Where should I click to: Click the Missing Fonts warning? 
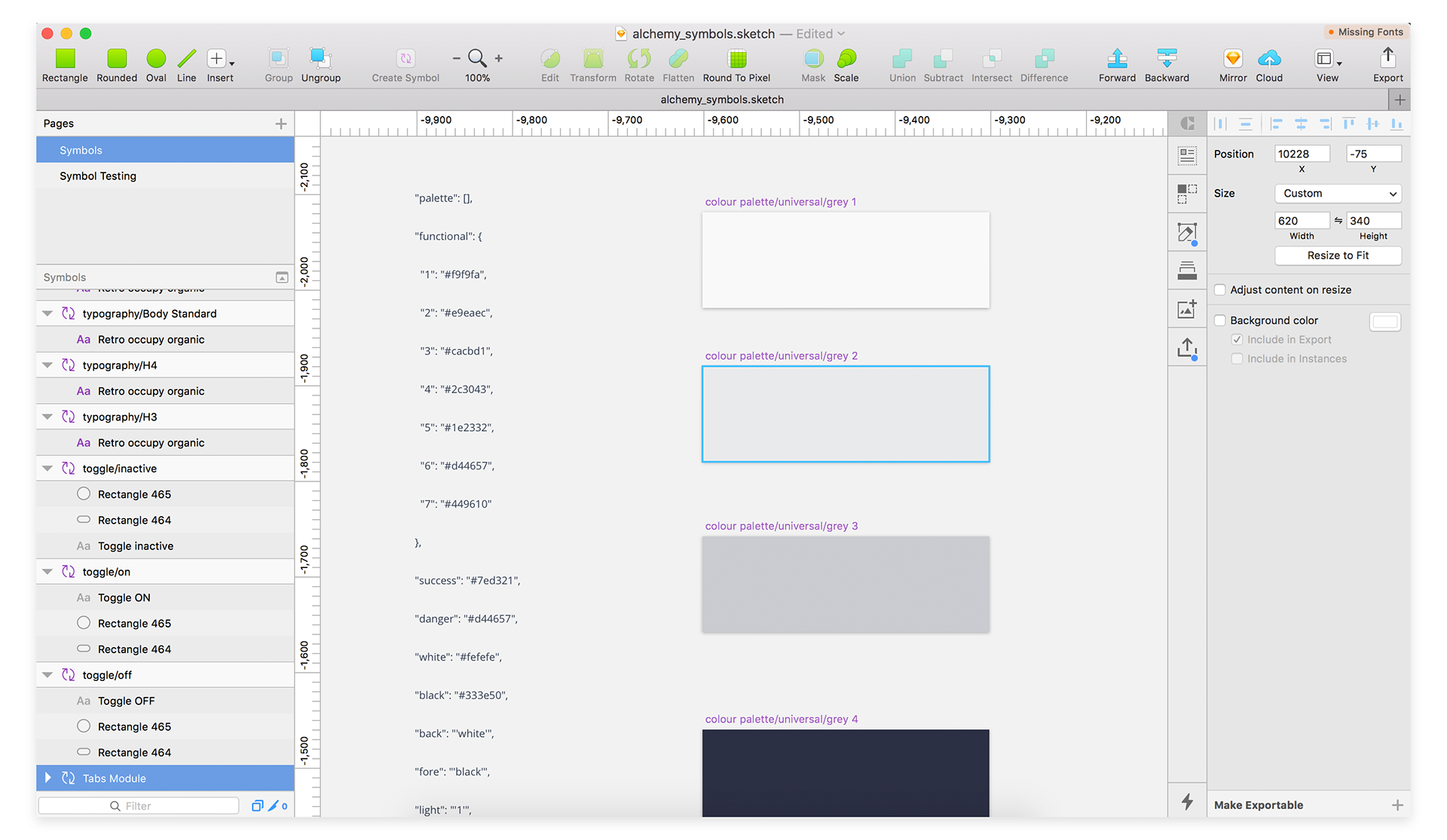[x=1366, y=32]
